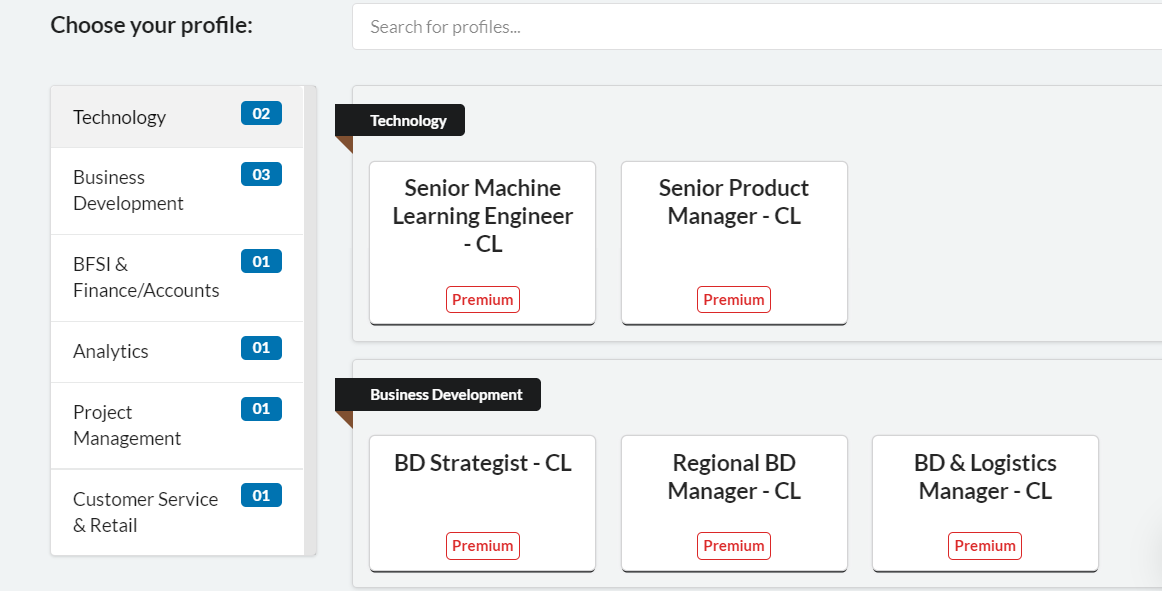This screenshot has height=591, width=1162.
Task: Select the Technology category in sidebar
Action: [x=120, y=117]
